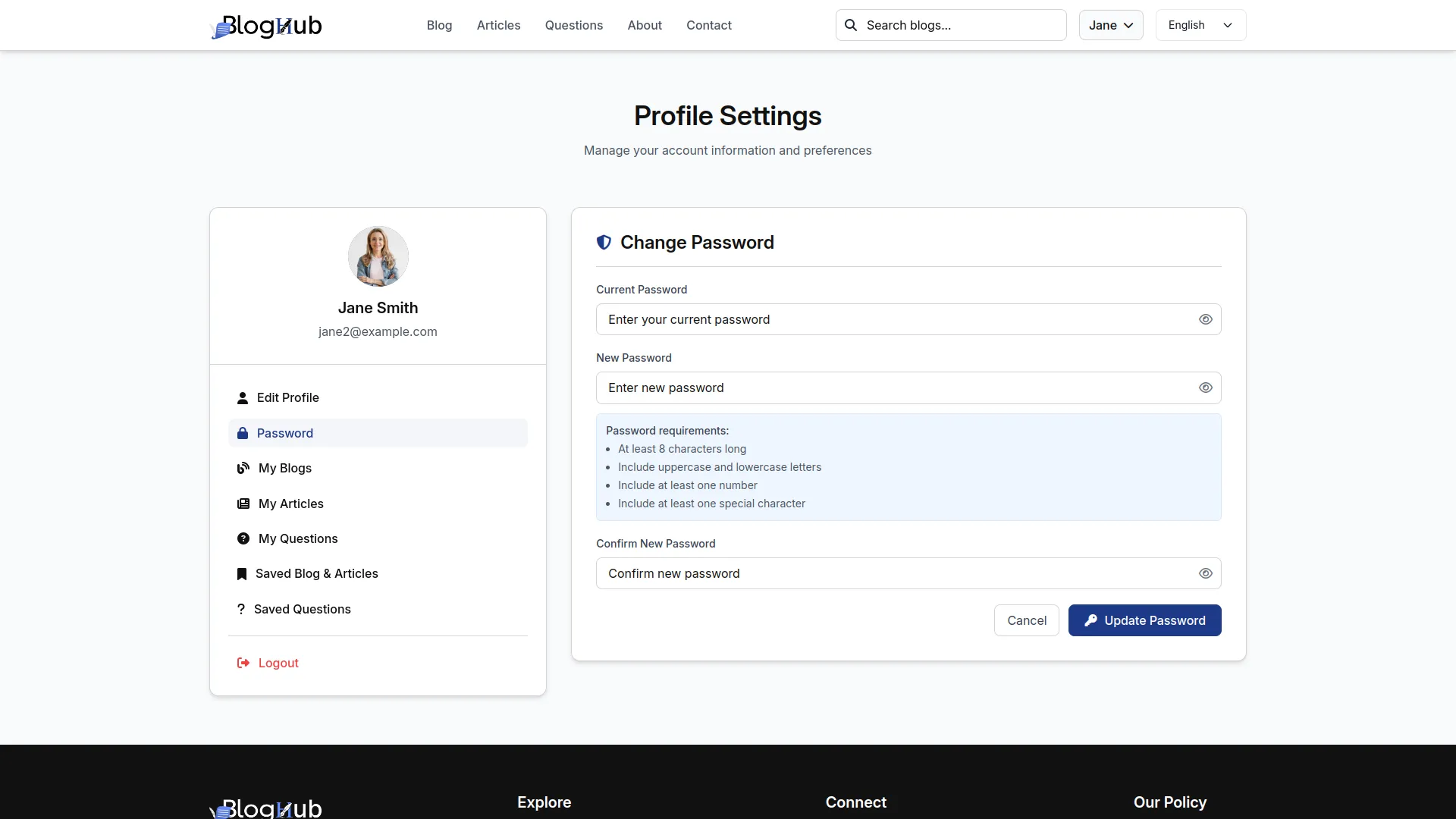Go to the Articles nav item
This screenshot has height=819, width=1456.
click(498, 25)
